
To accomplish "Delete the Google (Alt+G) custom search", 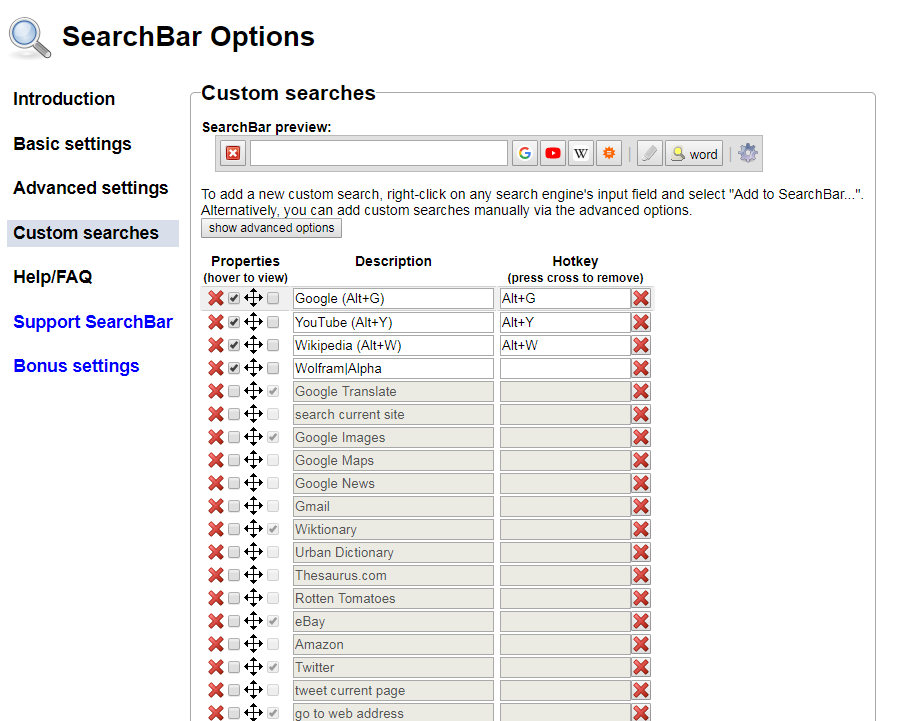I will coord(216,298).
